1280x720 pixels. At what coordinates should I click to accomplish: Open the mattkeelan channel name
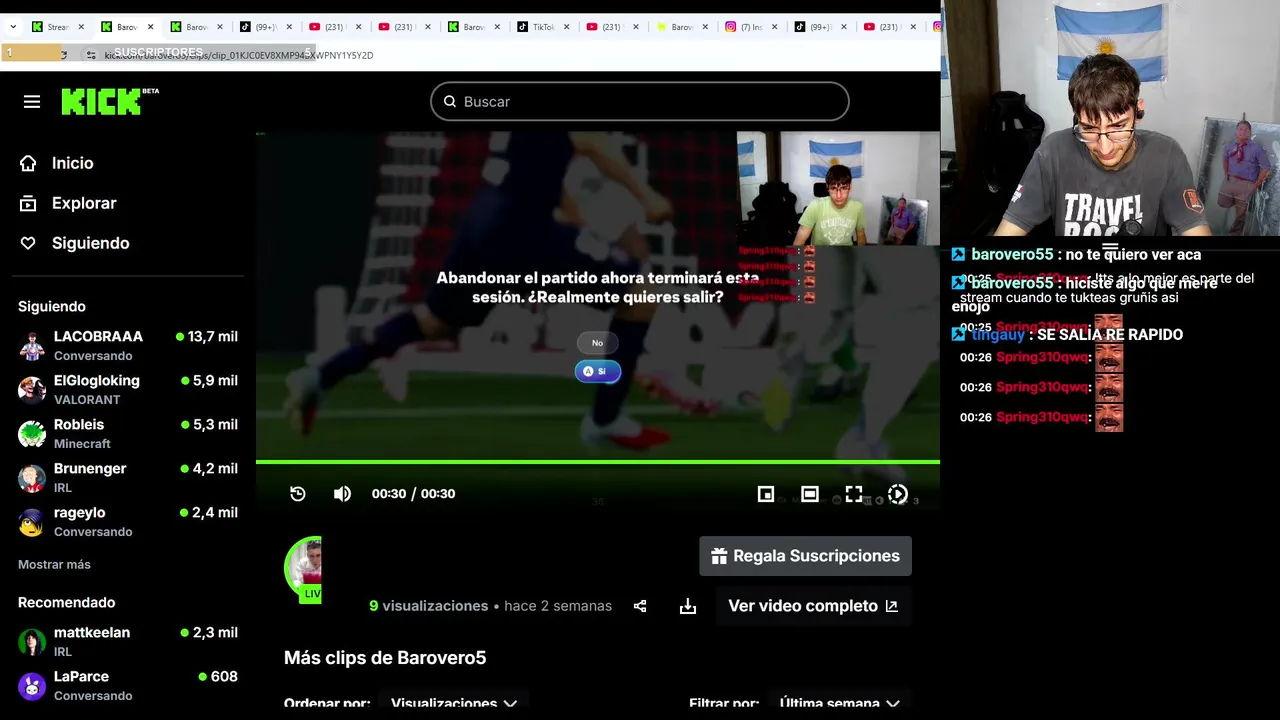click(x=92, y=633)
